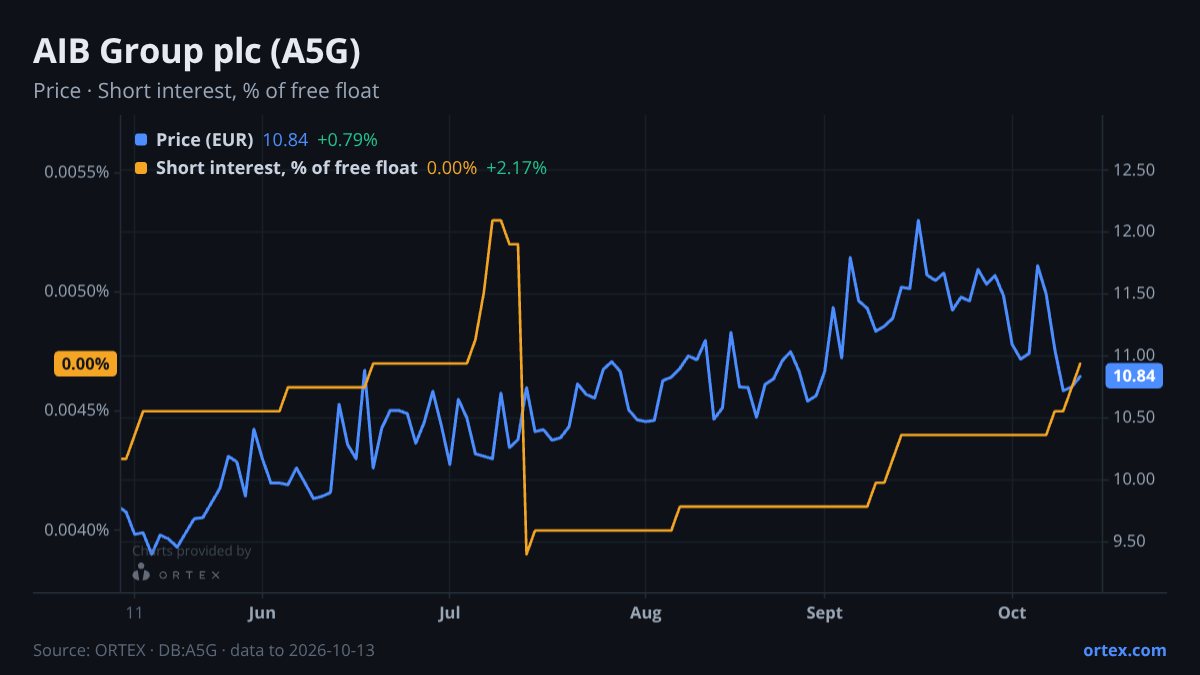
Task: Click the orange Short interest legend swatch
Action: [x=140, y=168]
